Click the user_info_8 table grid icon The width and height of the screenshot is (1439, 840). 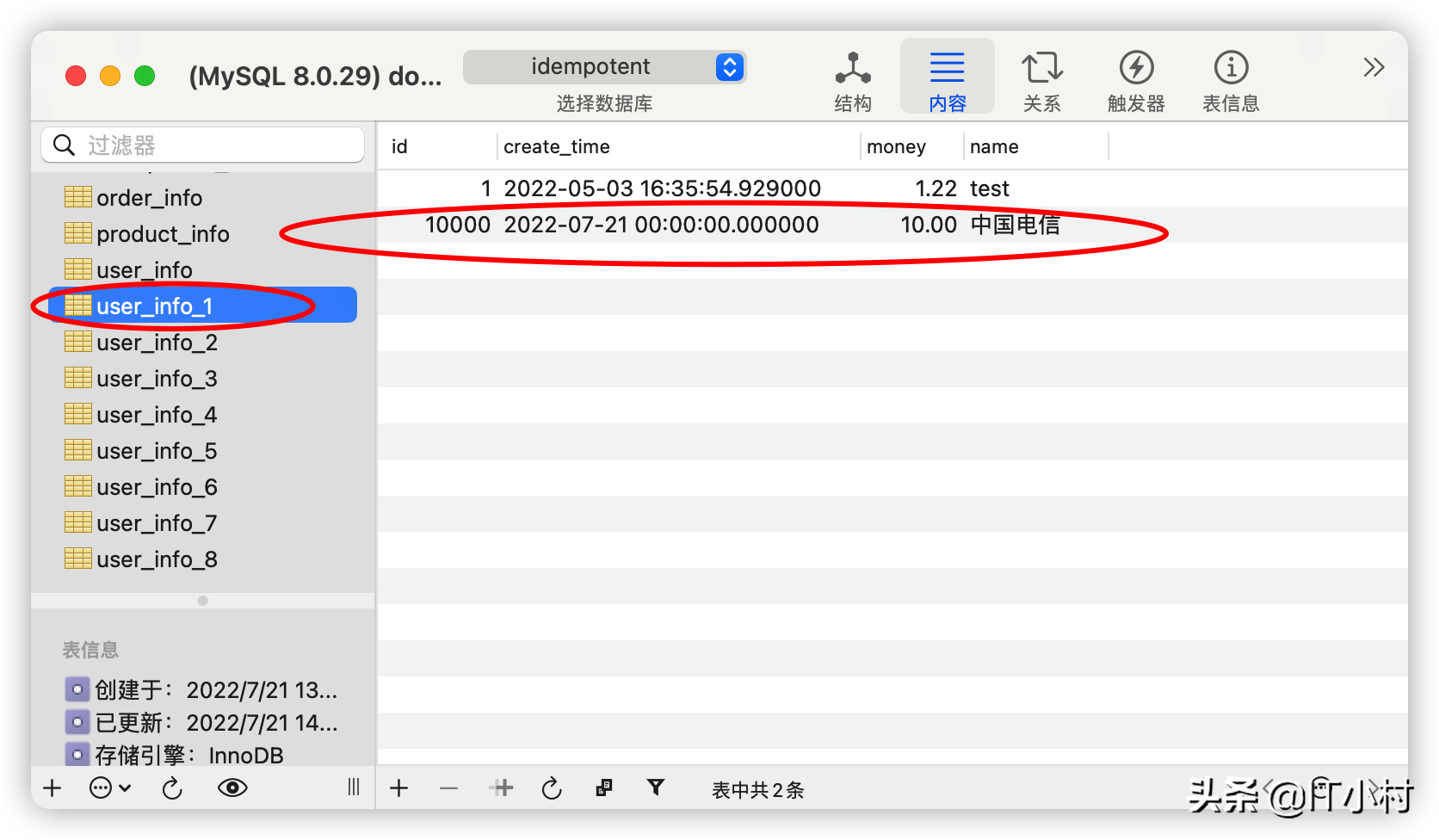pyautogui.click(x=78, y=559)
